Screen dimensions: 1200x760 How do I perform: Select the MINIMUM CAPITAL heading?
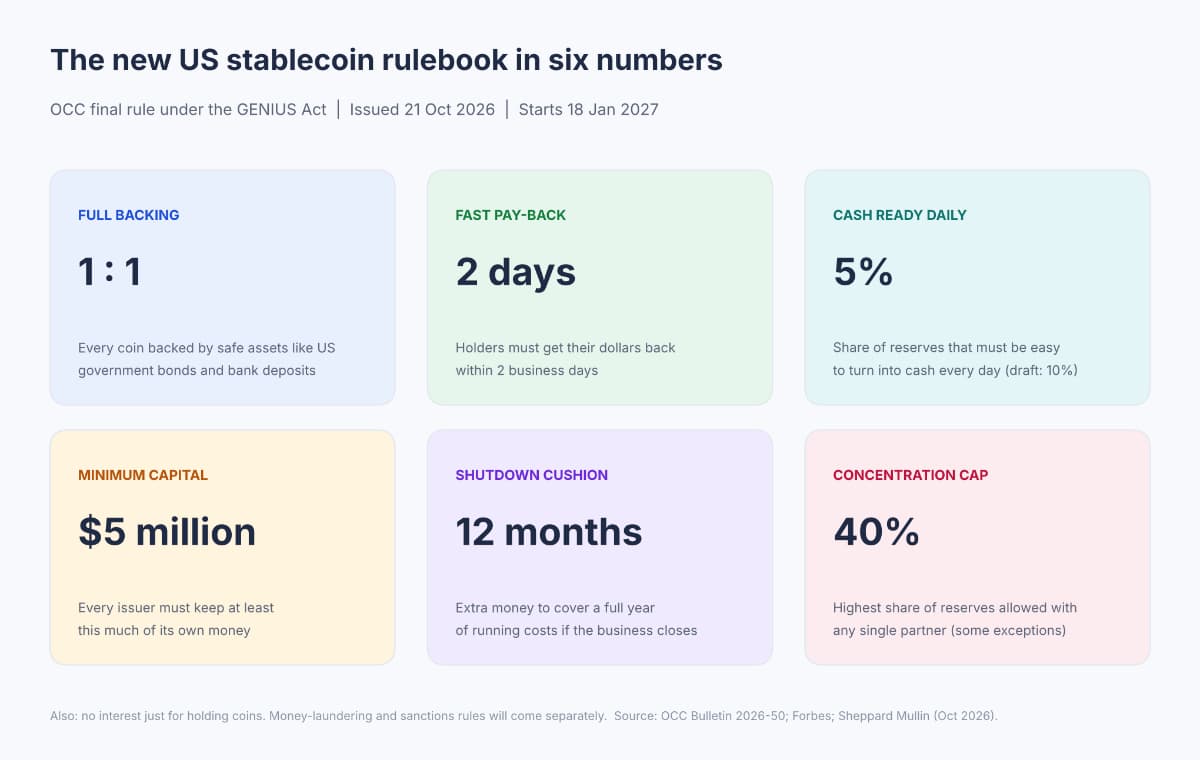143,475
